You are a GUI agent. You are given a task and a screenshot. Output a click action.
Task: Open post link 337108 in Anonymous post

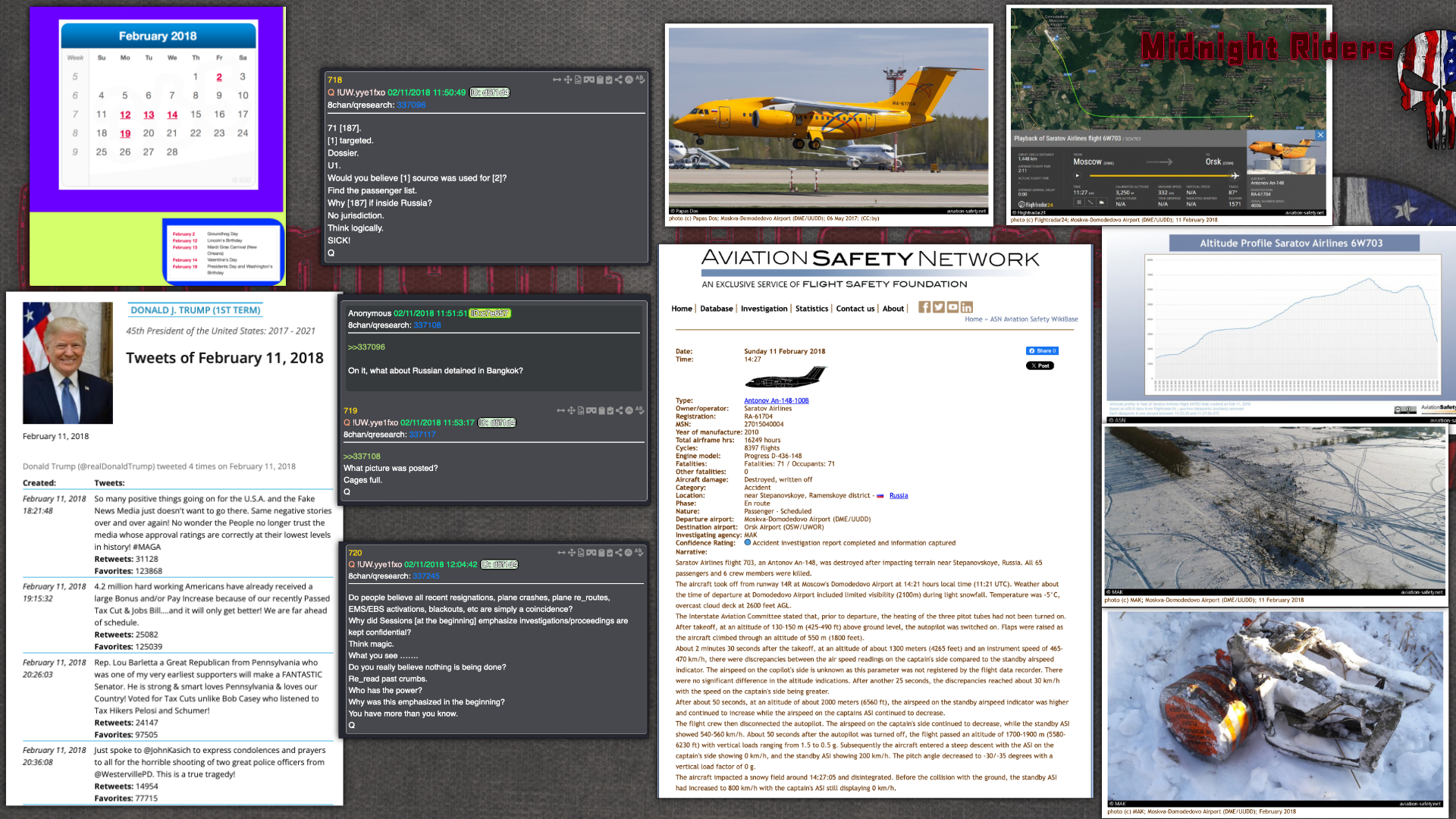click(x=427, y=325)
